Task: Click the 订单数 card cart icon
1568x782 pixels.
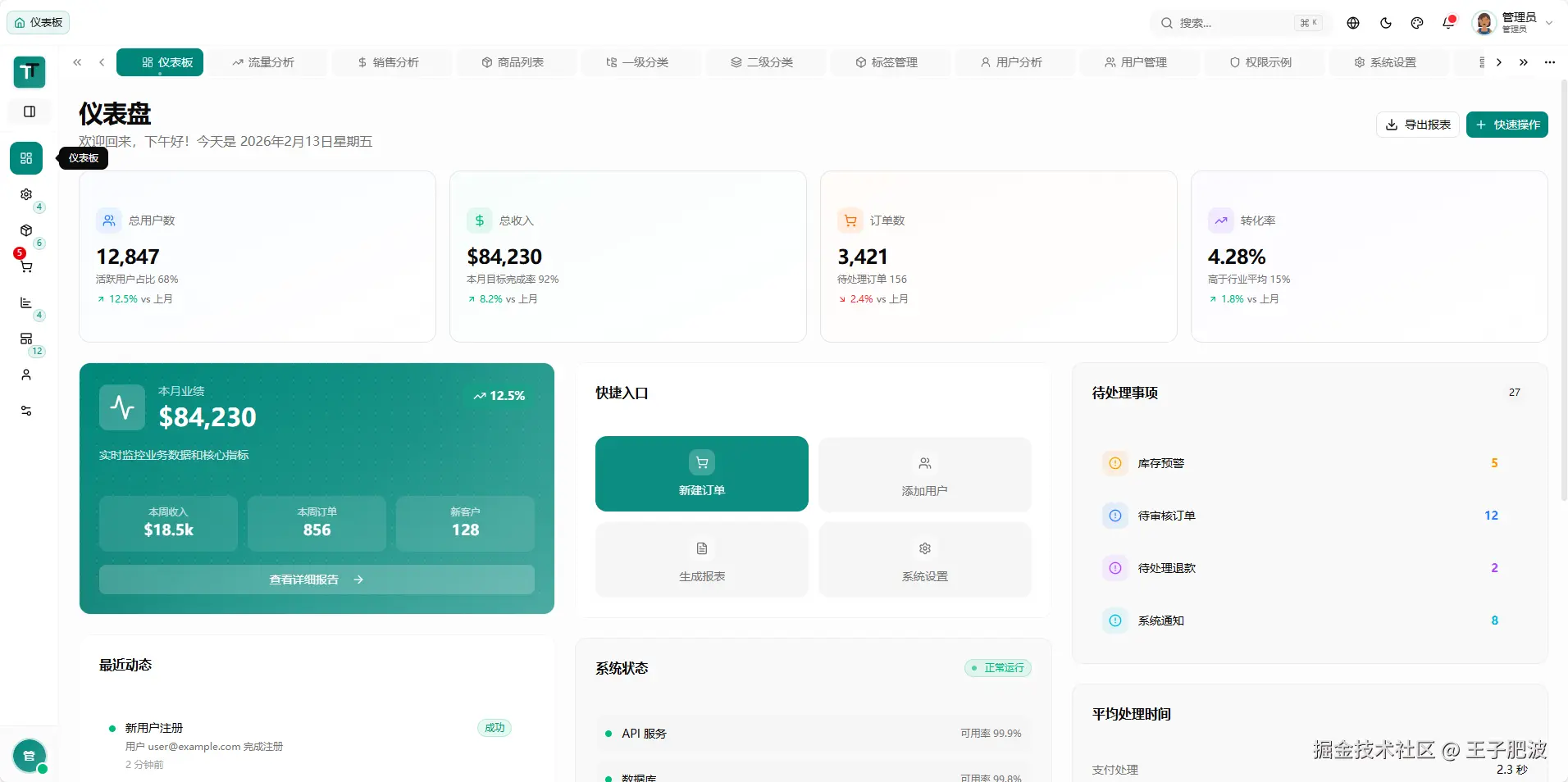Action: click(x=850, y=221)
